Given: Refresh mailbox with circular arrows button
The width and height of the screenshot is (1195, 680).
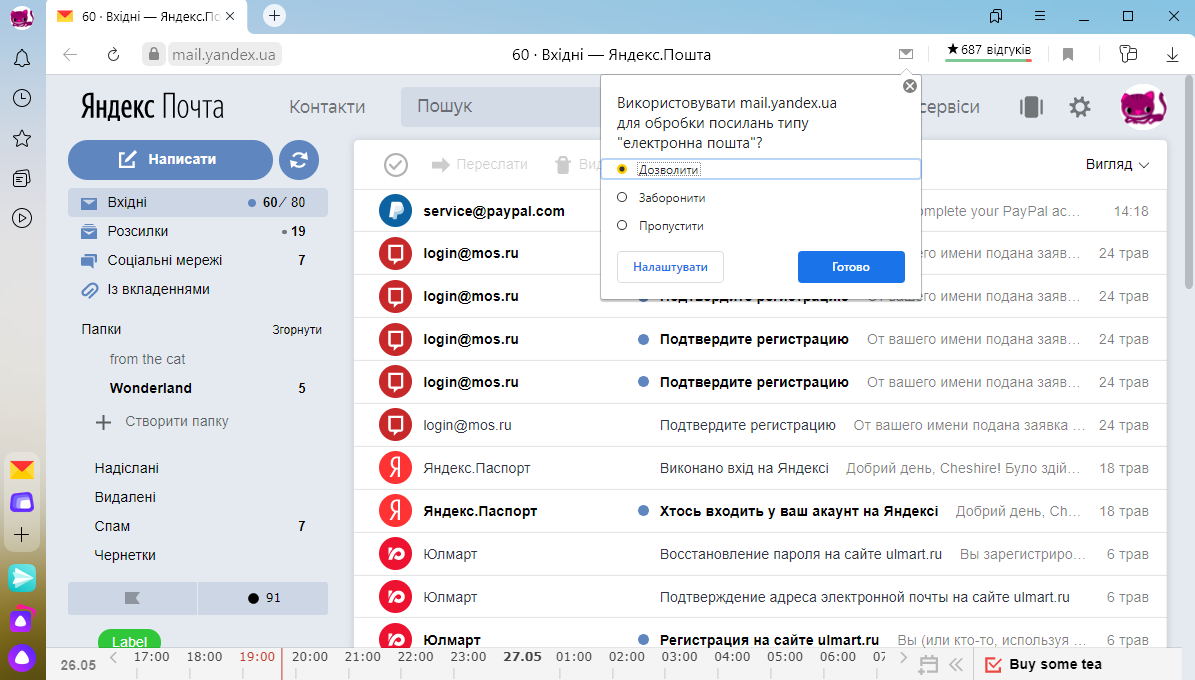Looking at the screenshot, I should [x=299, y=159].
